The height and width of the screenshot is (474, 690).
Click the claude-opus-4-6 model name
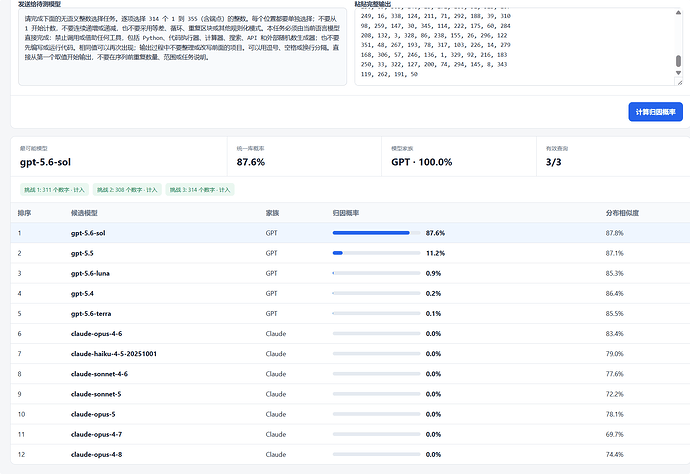tap(96, 334)
